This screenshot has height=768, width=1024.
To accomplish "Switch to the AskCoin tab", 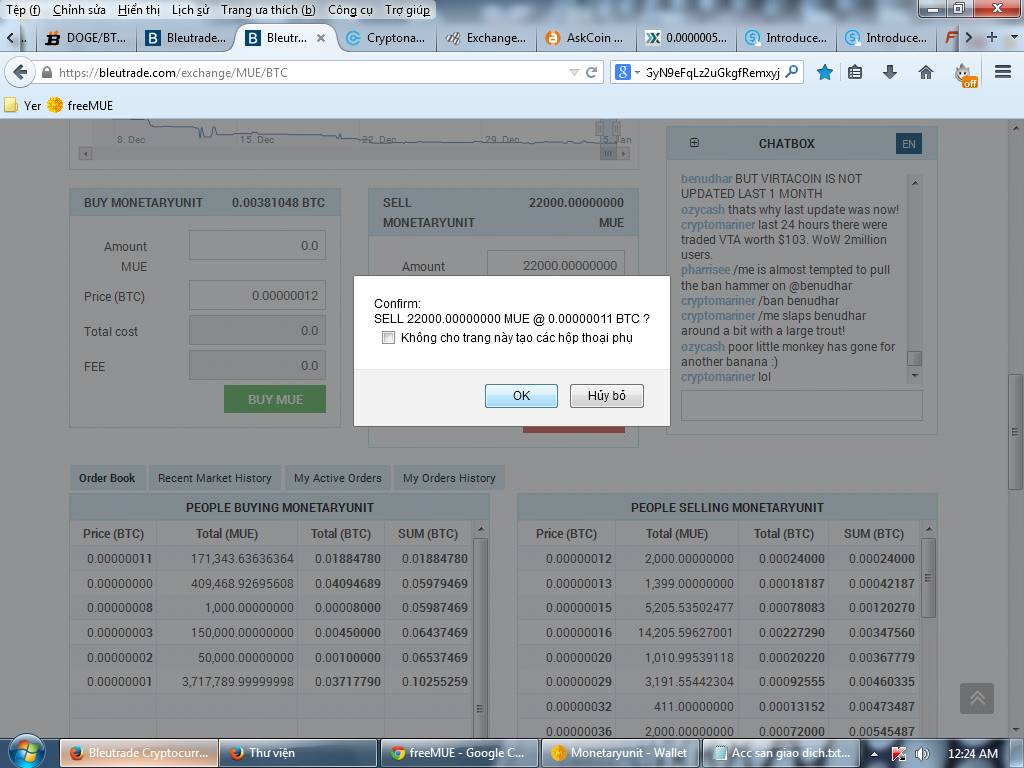I will coord(585,38).
